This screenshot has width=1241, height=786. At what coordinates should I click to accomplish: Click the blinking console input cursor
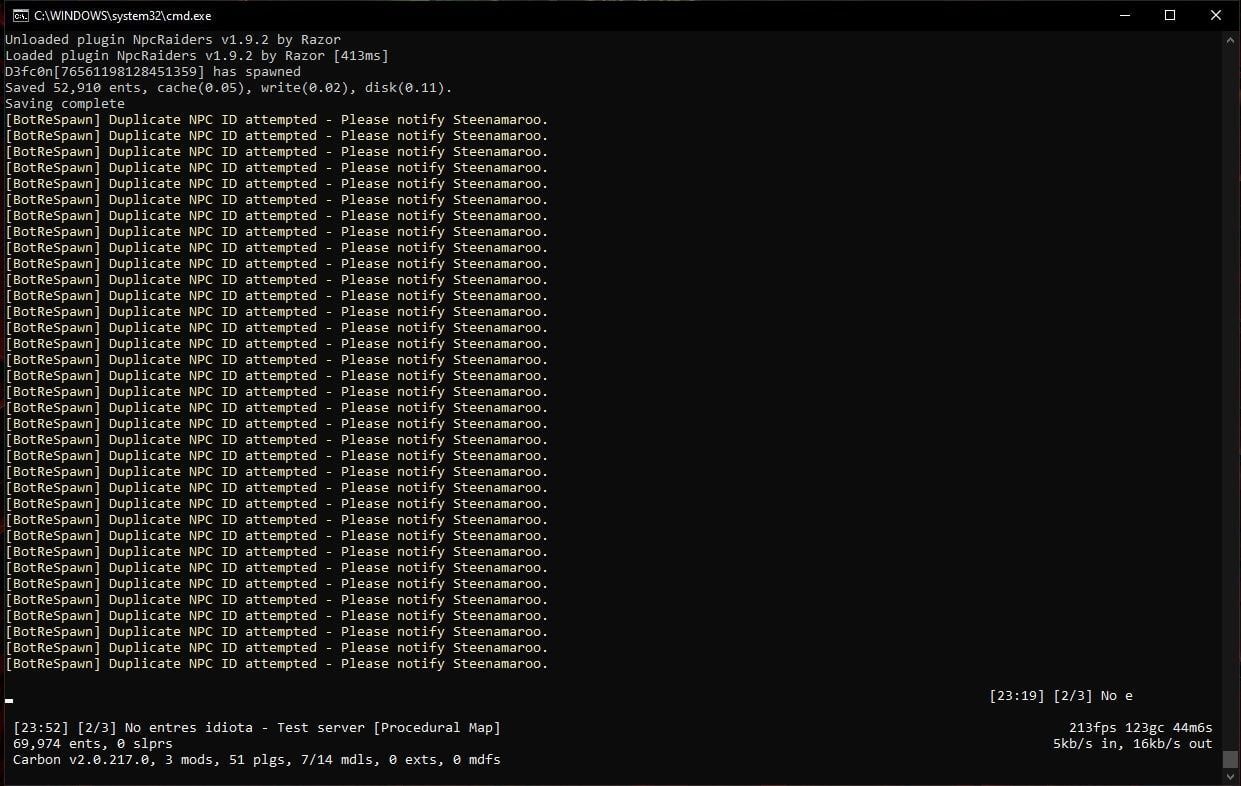[9, 700]
